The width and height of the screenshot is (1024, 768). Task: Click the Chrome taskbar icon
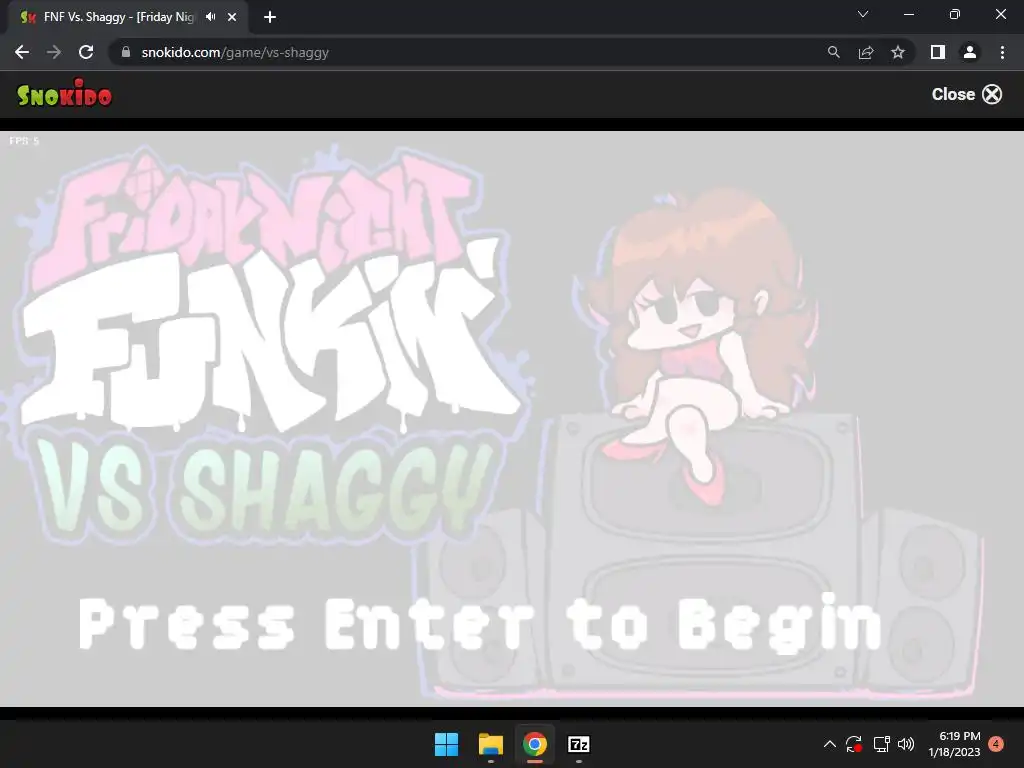click(535, 744)
